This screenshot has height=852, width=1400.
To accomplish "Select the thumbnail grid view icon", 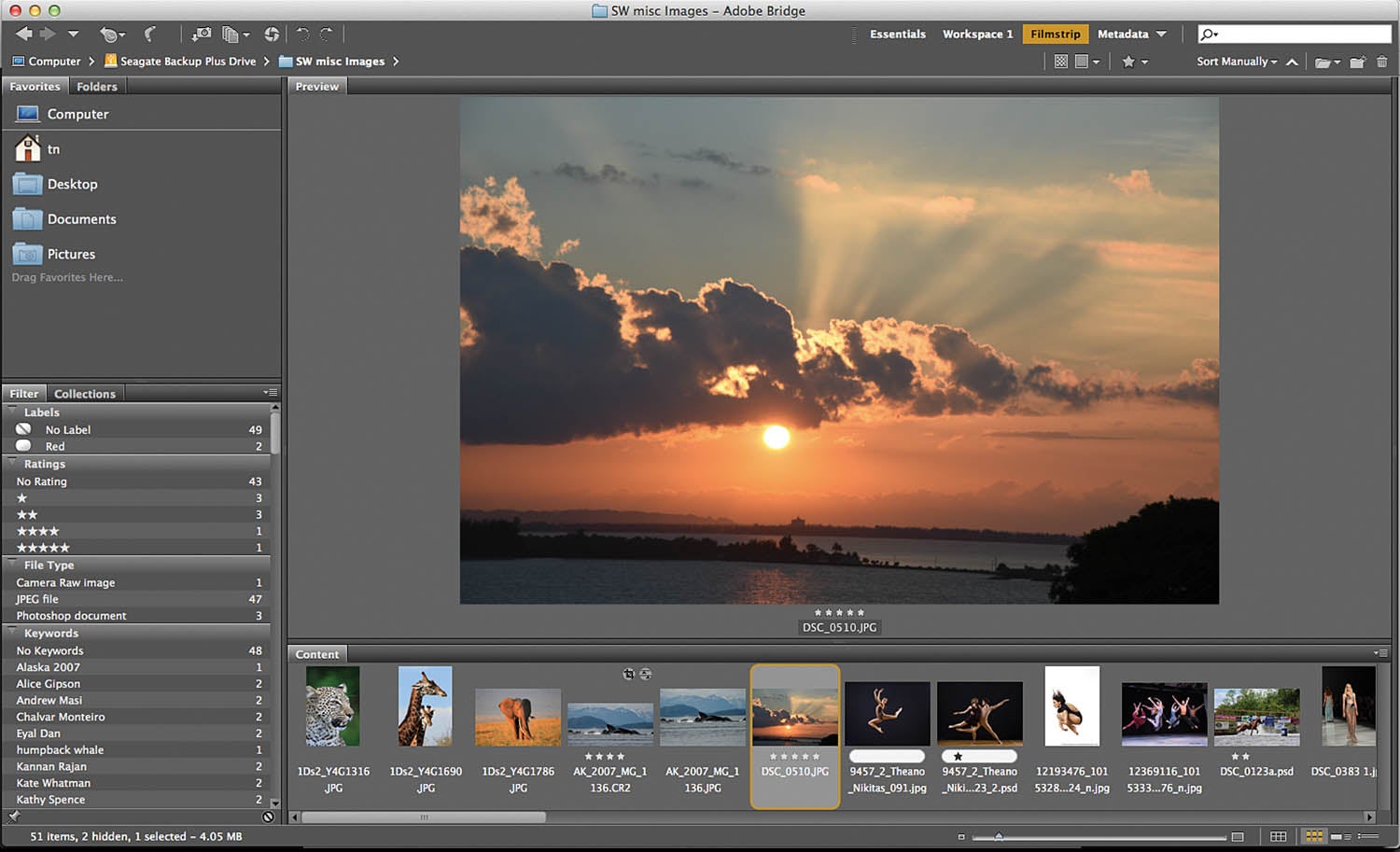I will (1060, 61).
